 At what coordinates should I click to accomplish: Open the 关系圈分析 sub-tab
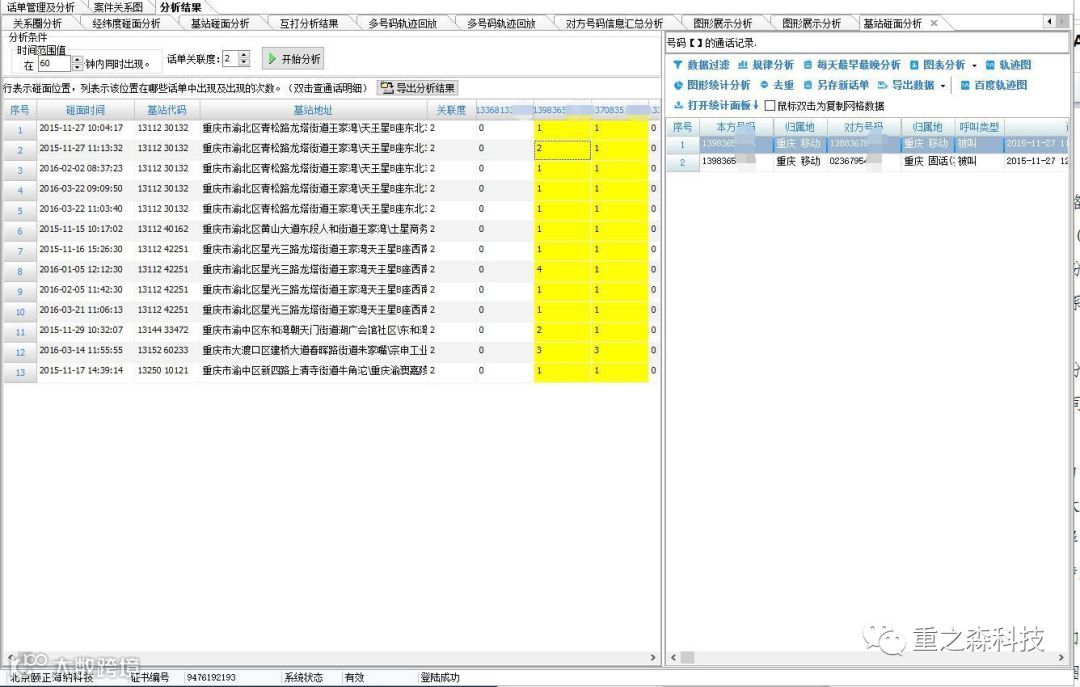tap(37, 23)
